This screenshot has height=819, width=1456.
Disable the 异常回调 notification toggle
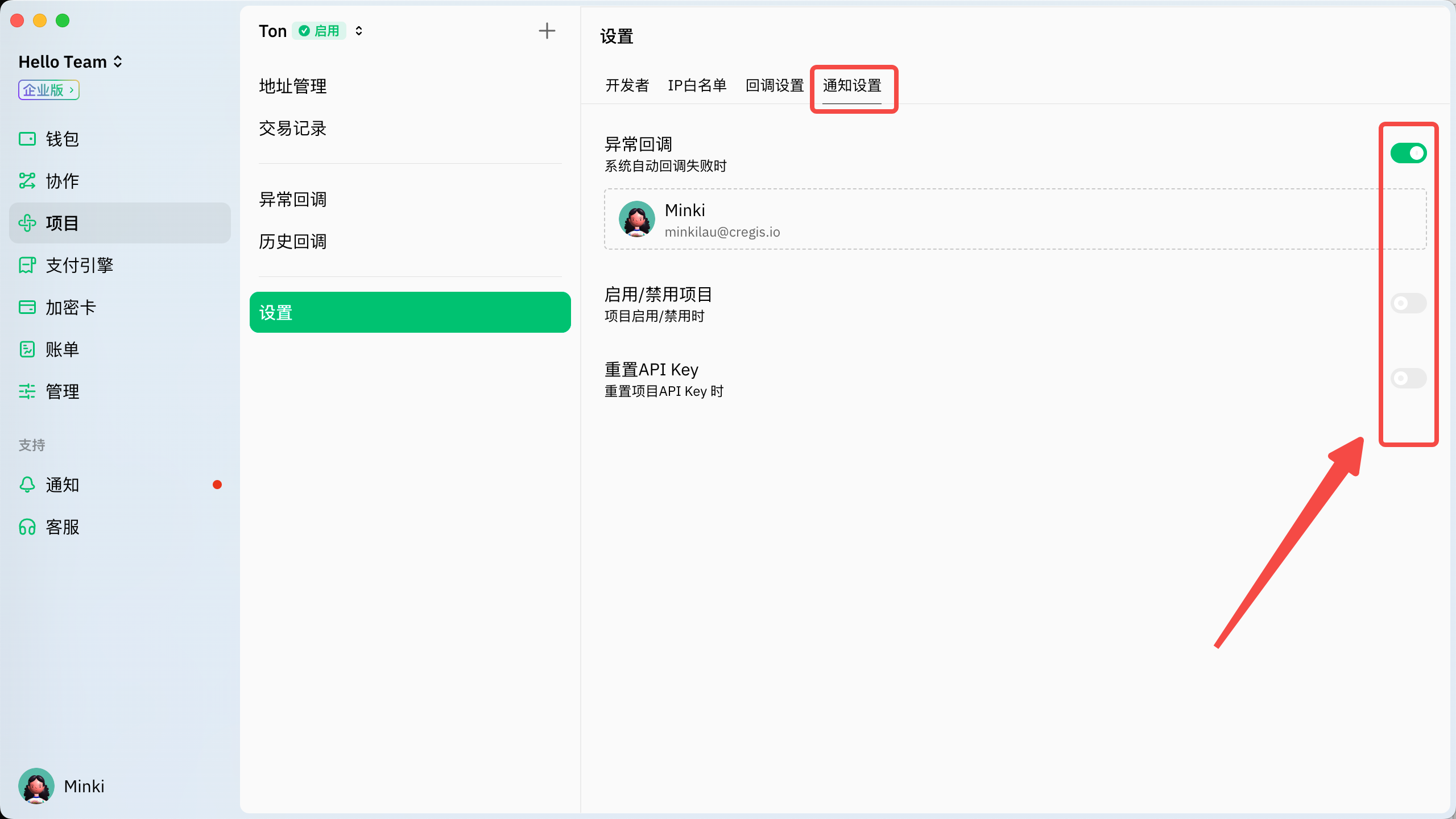(x=1408, y=153)
